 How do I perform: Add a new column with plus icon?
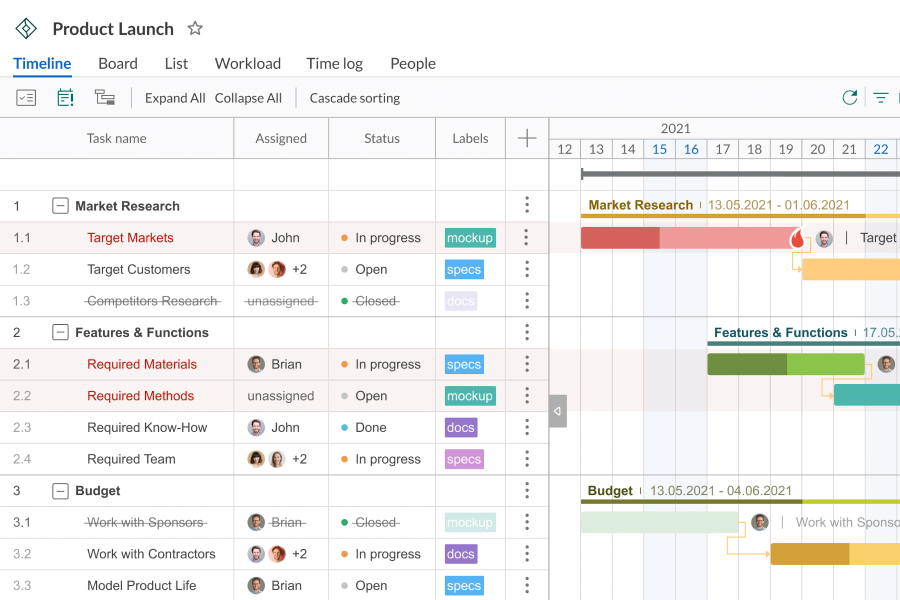[x=527, y=138]
